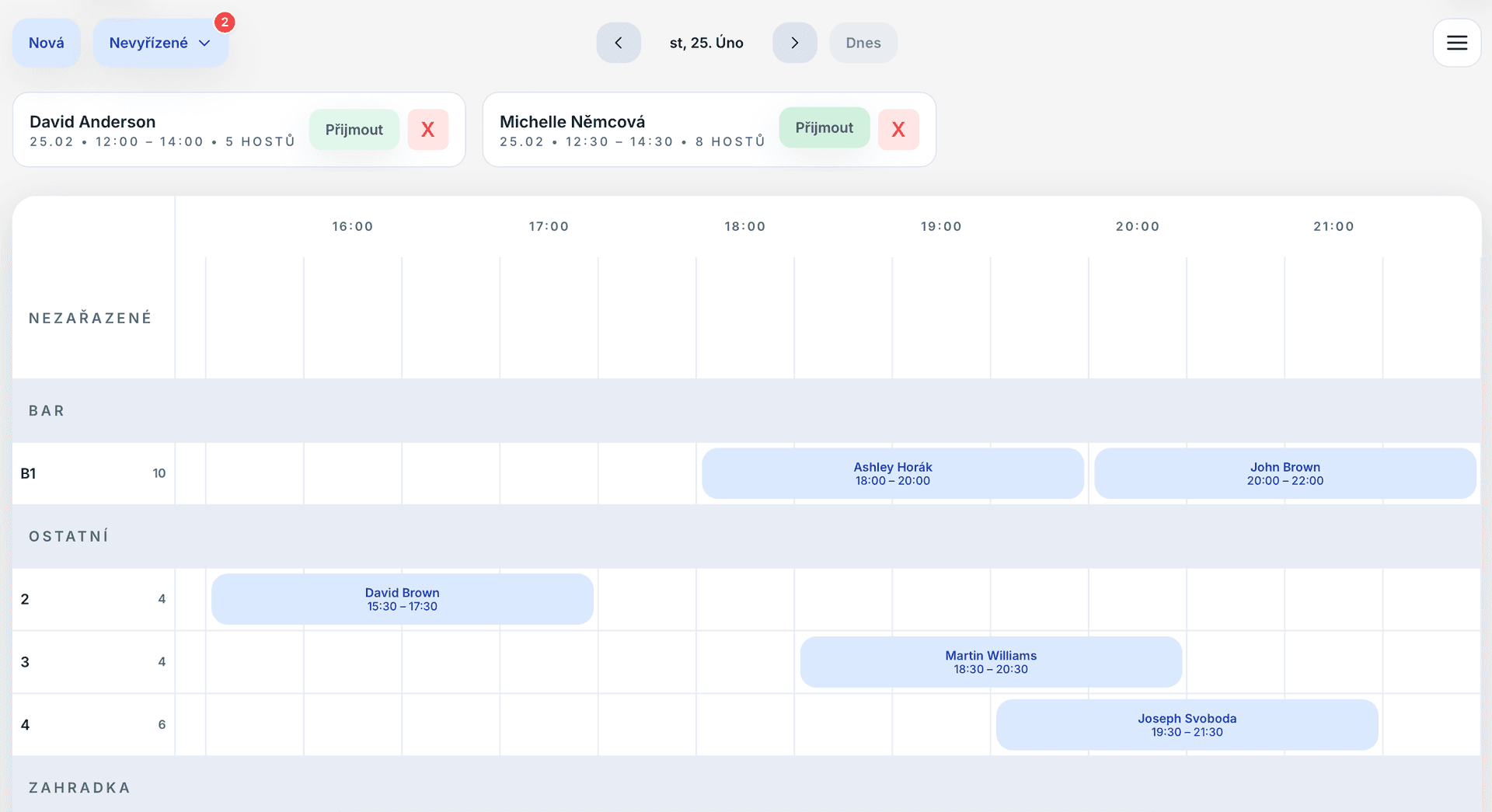Expand the Nevyřízené pending dropdown
The image size is (1492, 812).
click(x=160, y=43)
